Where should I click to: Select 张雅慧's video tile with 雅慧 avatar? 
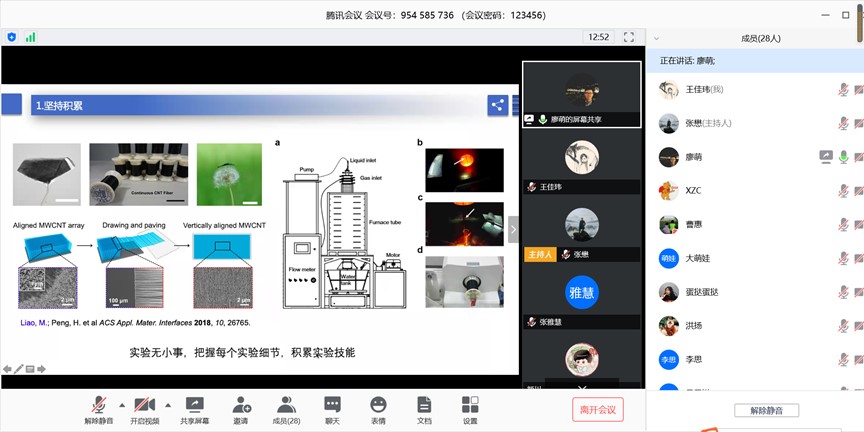click(x=582, y=297)
